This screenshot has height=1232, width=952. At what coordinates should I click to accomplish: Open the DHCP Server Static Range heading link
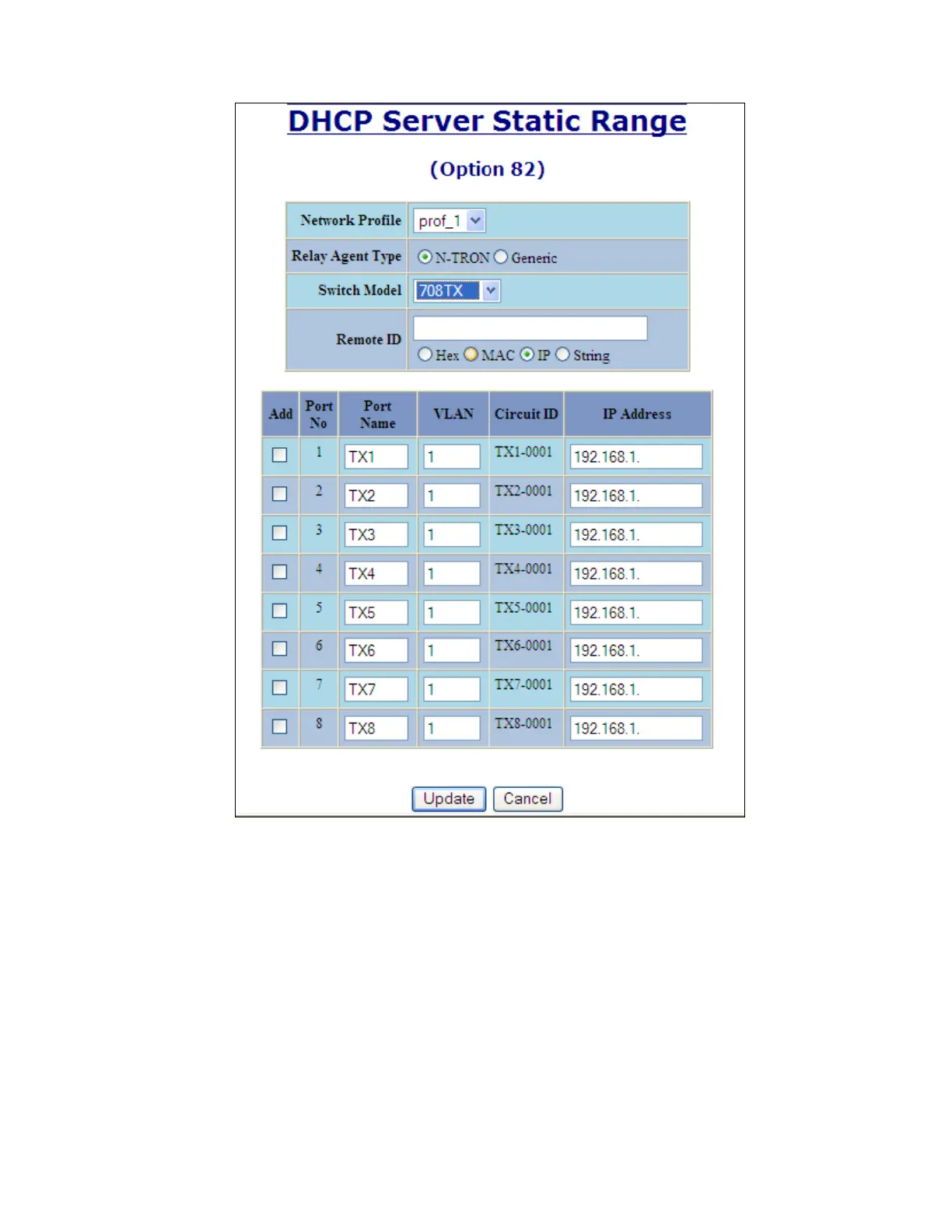point(487,121)
